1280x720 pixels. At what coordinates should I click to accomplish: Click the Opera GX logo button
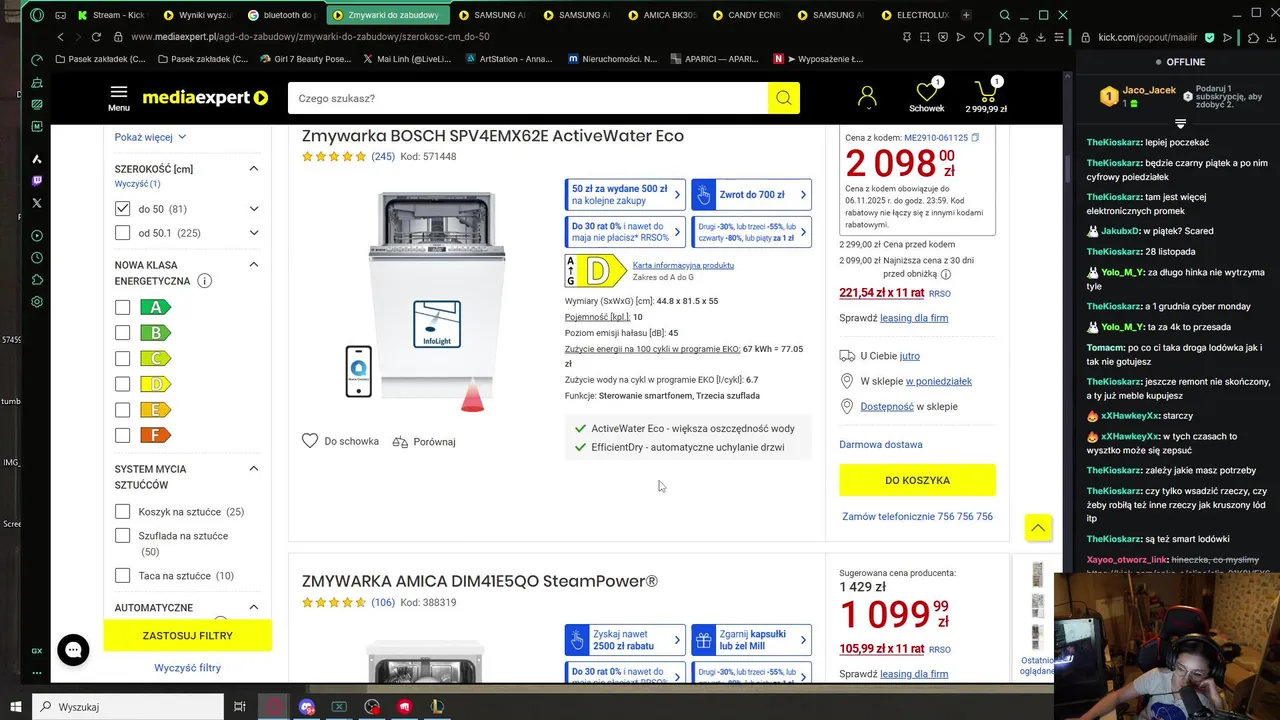[x=37, y=15]
